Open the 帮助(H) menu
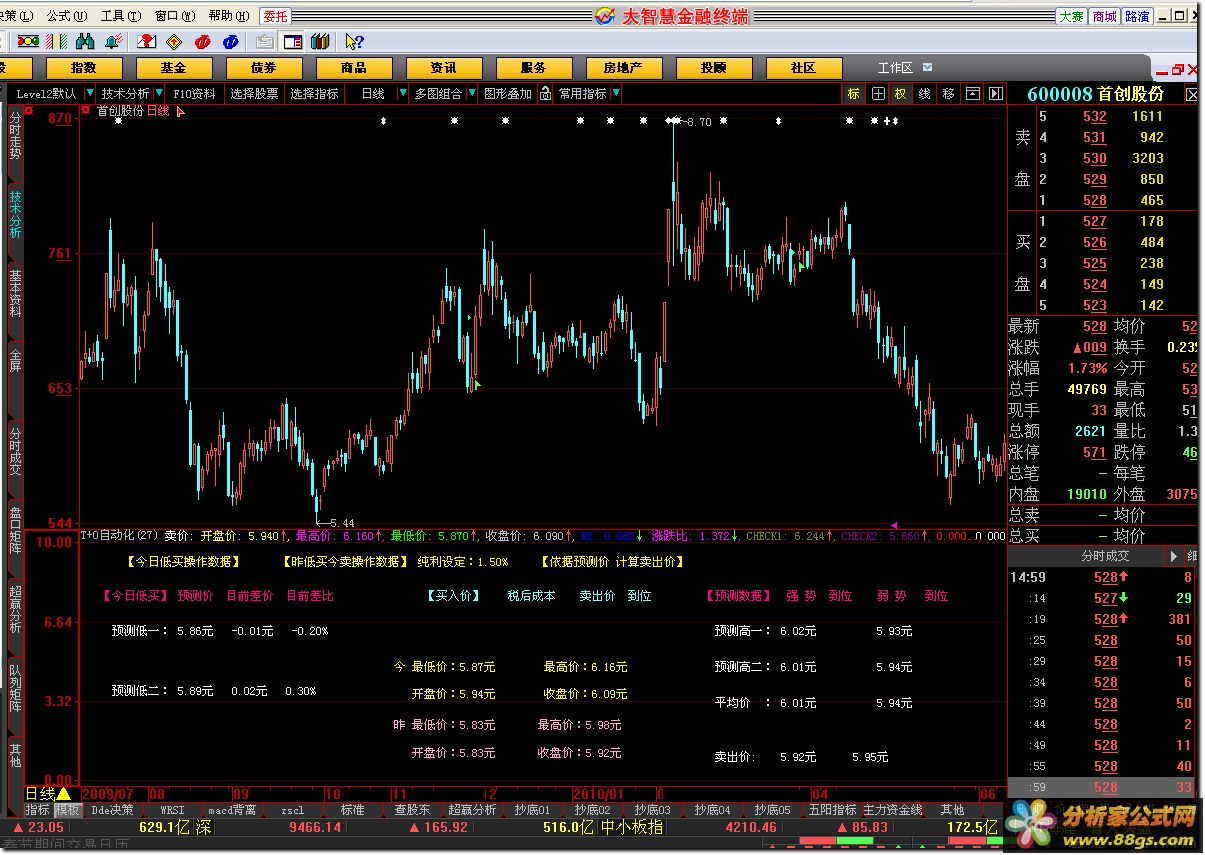The height and width of the screenshot is (855, 1205). (228, 16)
